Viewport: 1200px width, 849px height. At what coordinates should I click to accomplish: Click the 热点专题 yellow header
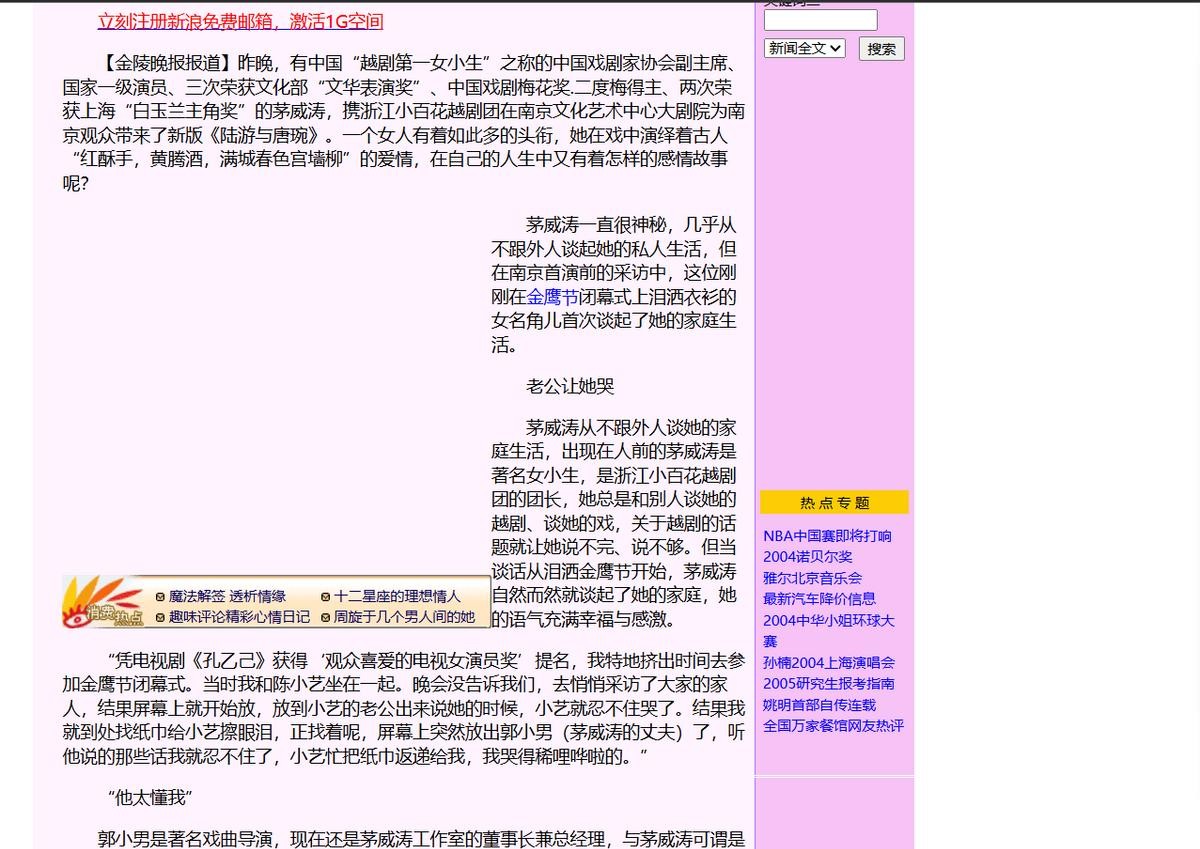tap(834, 502)
